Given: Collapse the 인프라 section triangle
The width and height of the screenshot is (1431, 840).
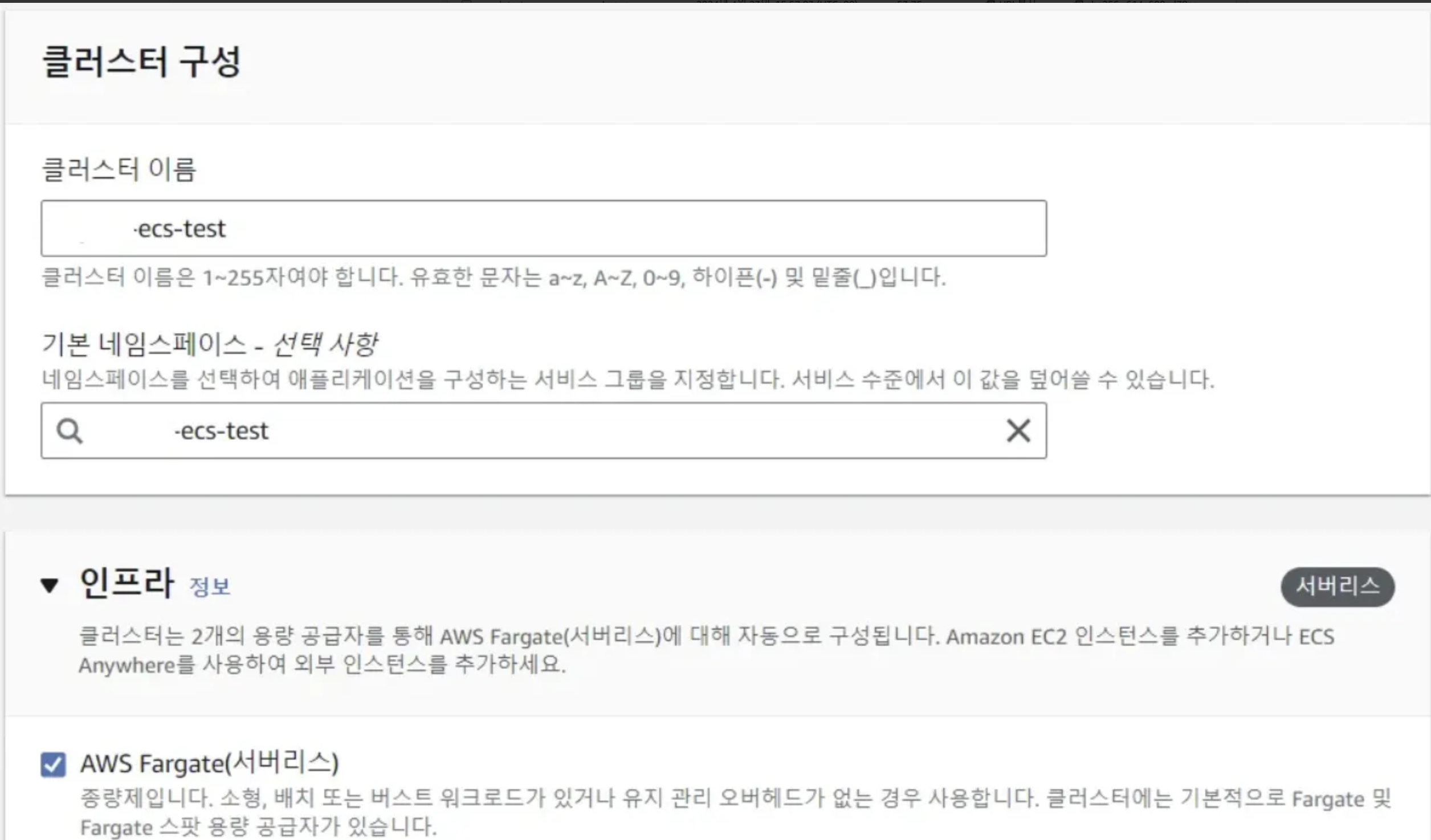Looking at the screenshot, I should (x=50, y=585).
